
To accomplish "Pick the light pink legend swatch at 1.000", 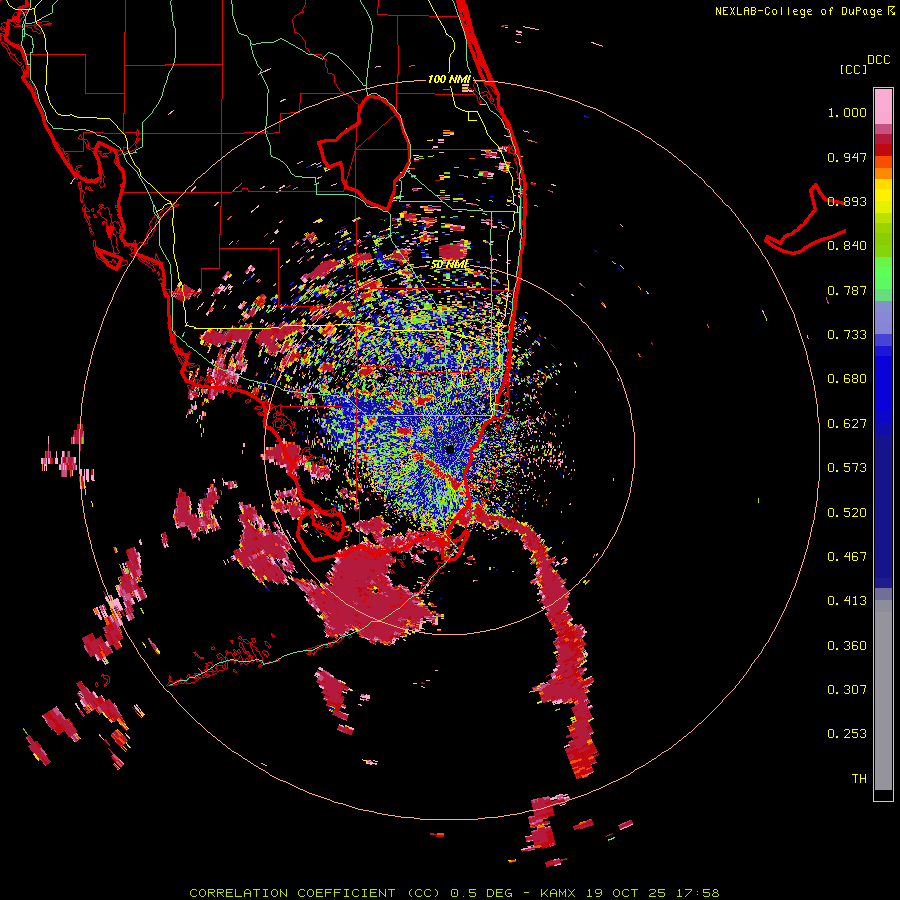I will [883, 106].
